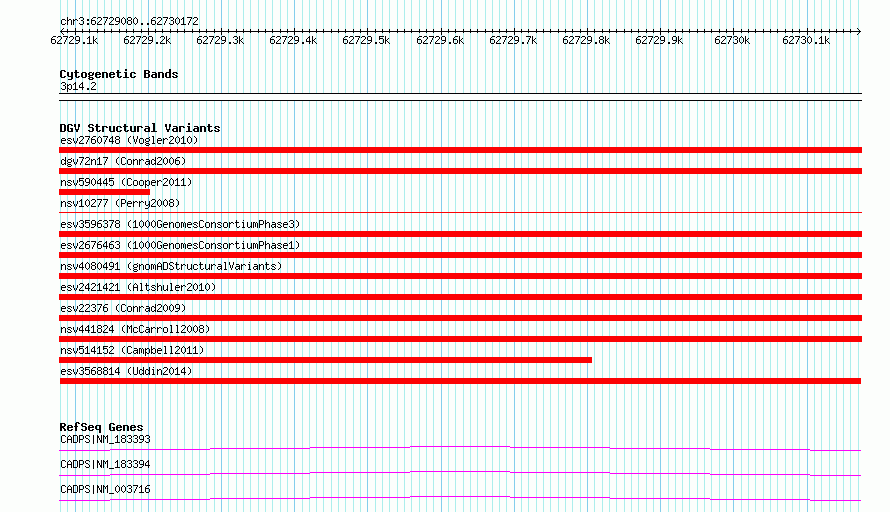Image resolution: width=890 pixels, height=512 pixels.
Task: Click the red bar under dgv72n17
Action: [460, 171]
